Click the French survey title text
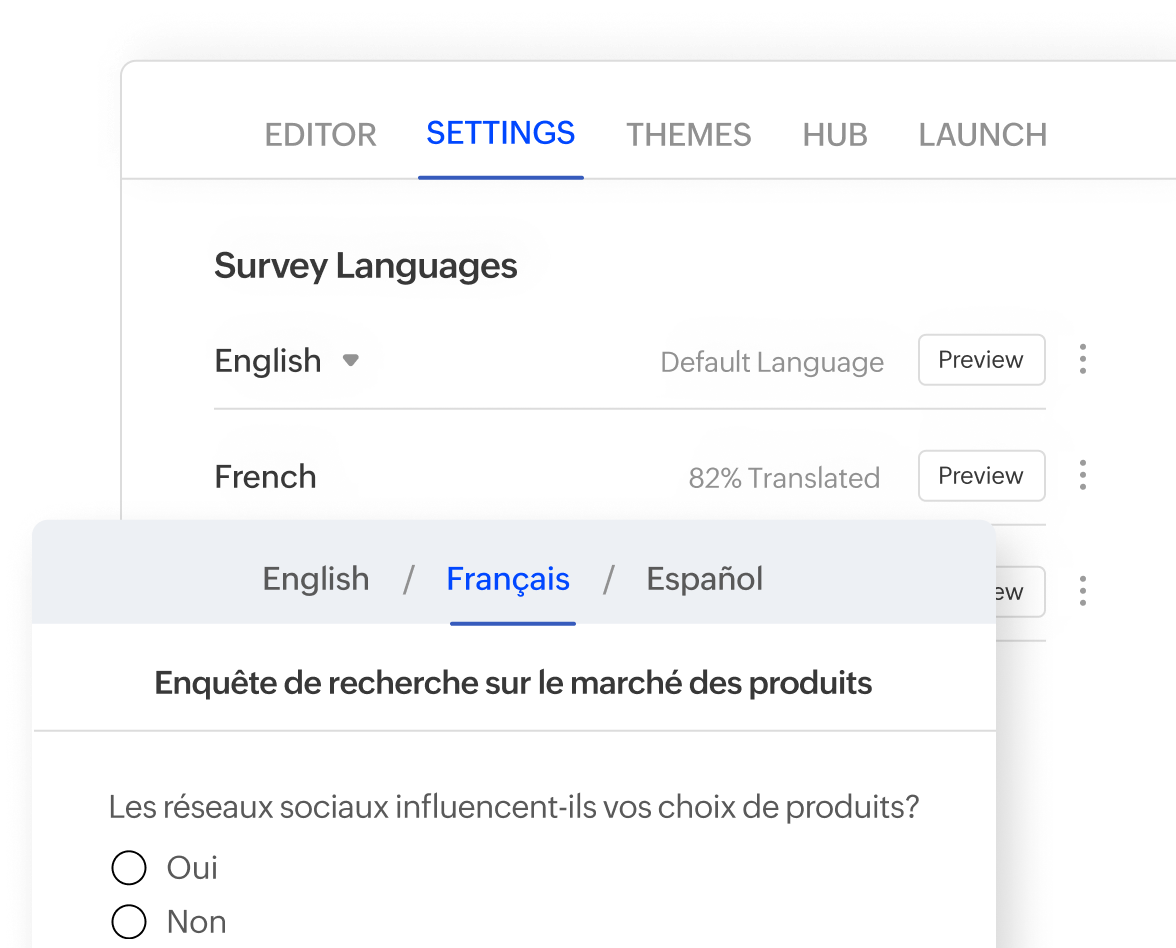The height and width of the screenshot is (948, 1176). (513, 683)
